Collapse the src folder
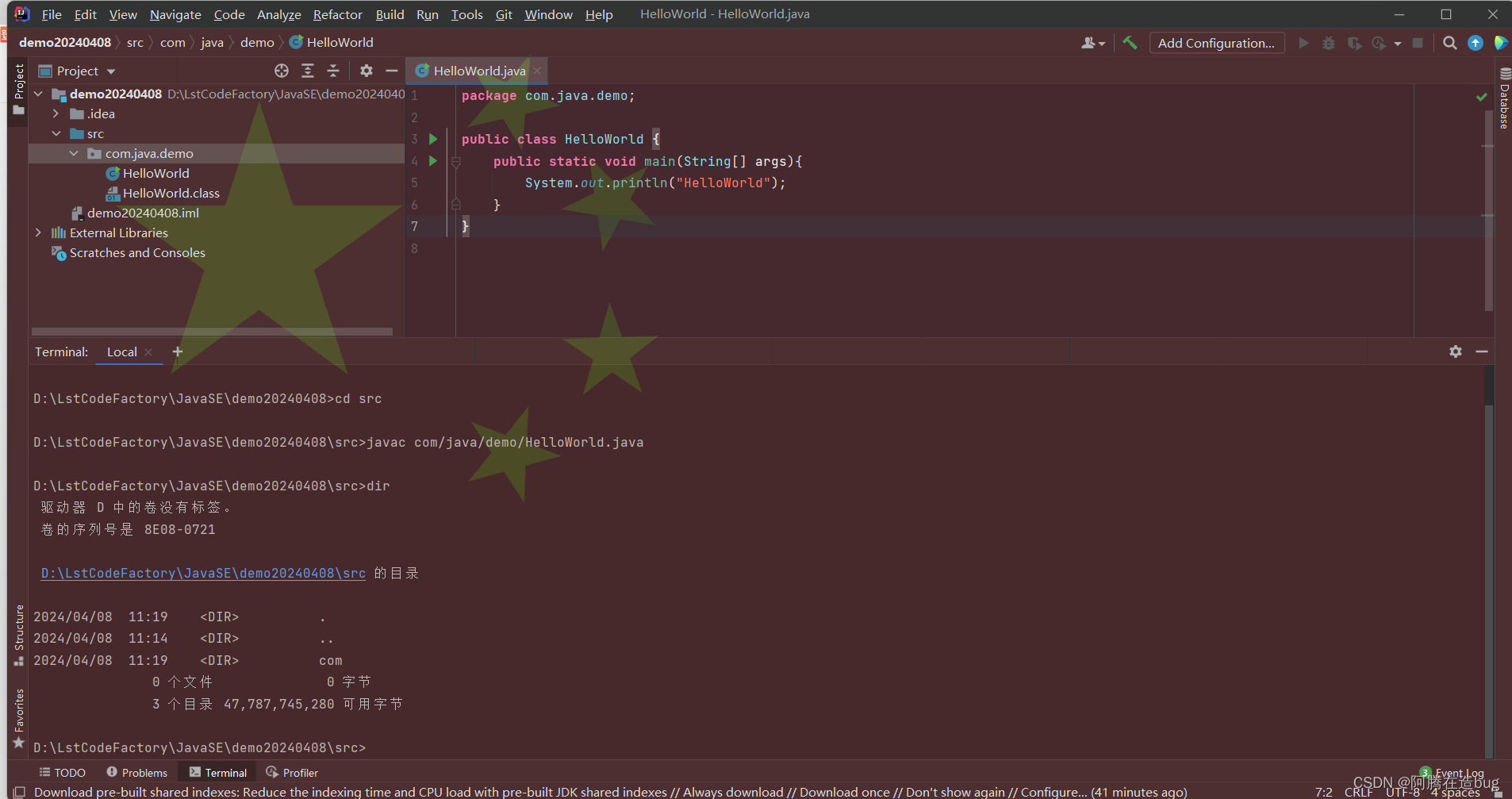This screenshot has height=799, width=1512. point(56,133)
